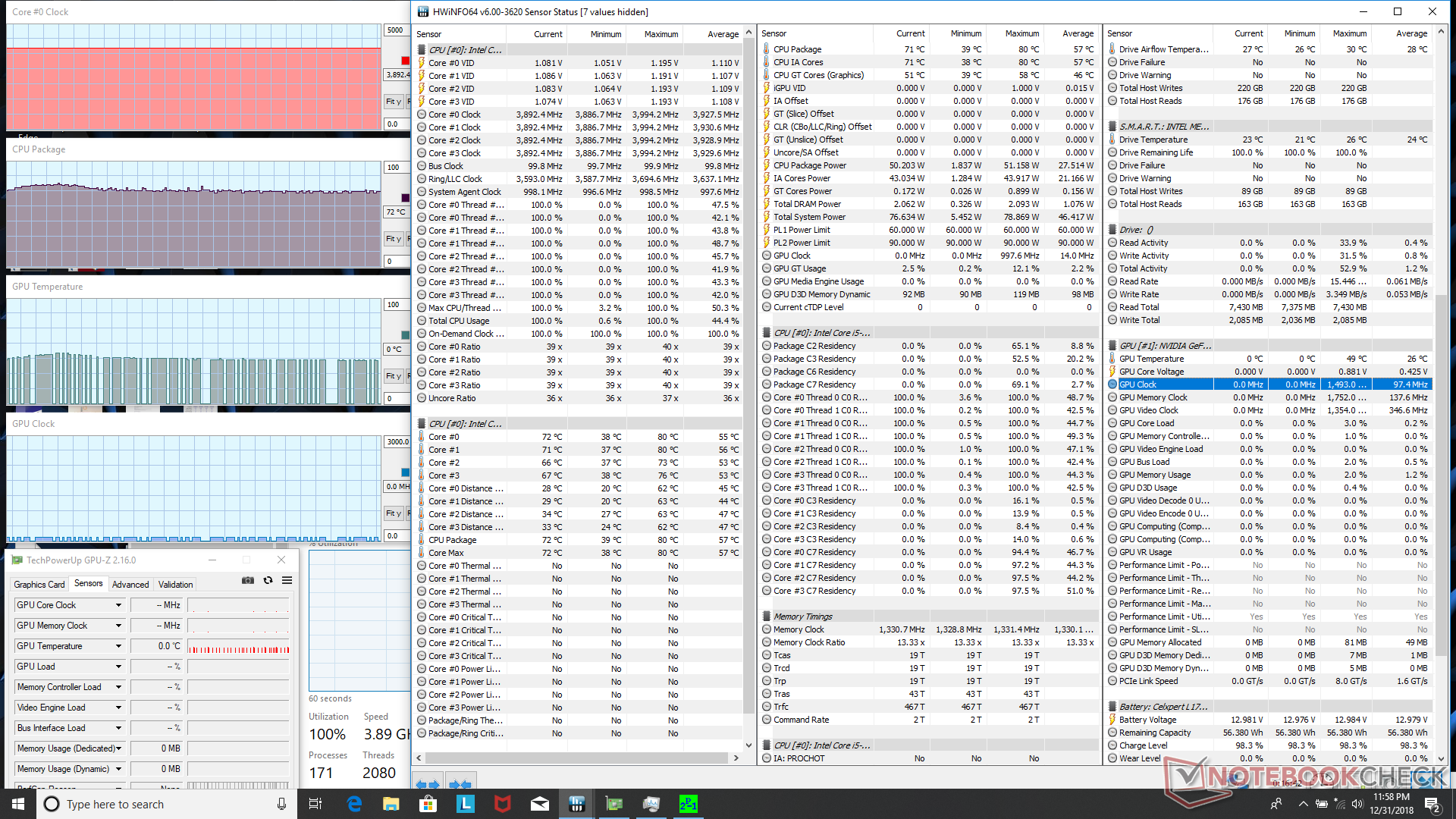Screen dimensions: 1456x819
Task: Show hidden system tray icons
Action: (x=1302, y=804)
